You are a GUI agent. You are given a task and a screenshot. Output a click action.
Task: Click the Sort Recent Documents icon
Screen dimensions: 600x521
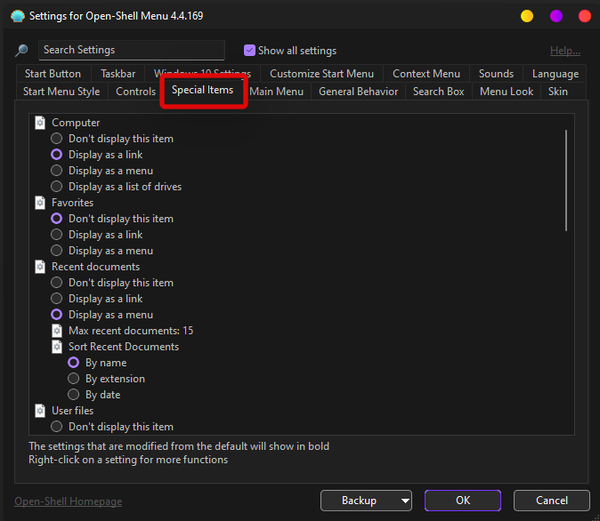click(x=57, y=347)
